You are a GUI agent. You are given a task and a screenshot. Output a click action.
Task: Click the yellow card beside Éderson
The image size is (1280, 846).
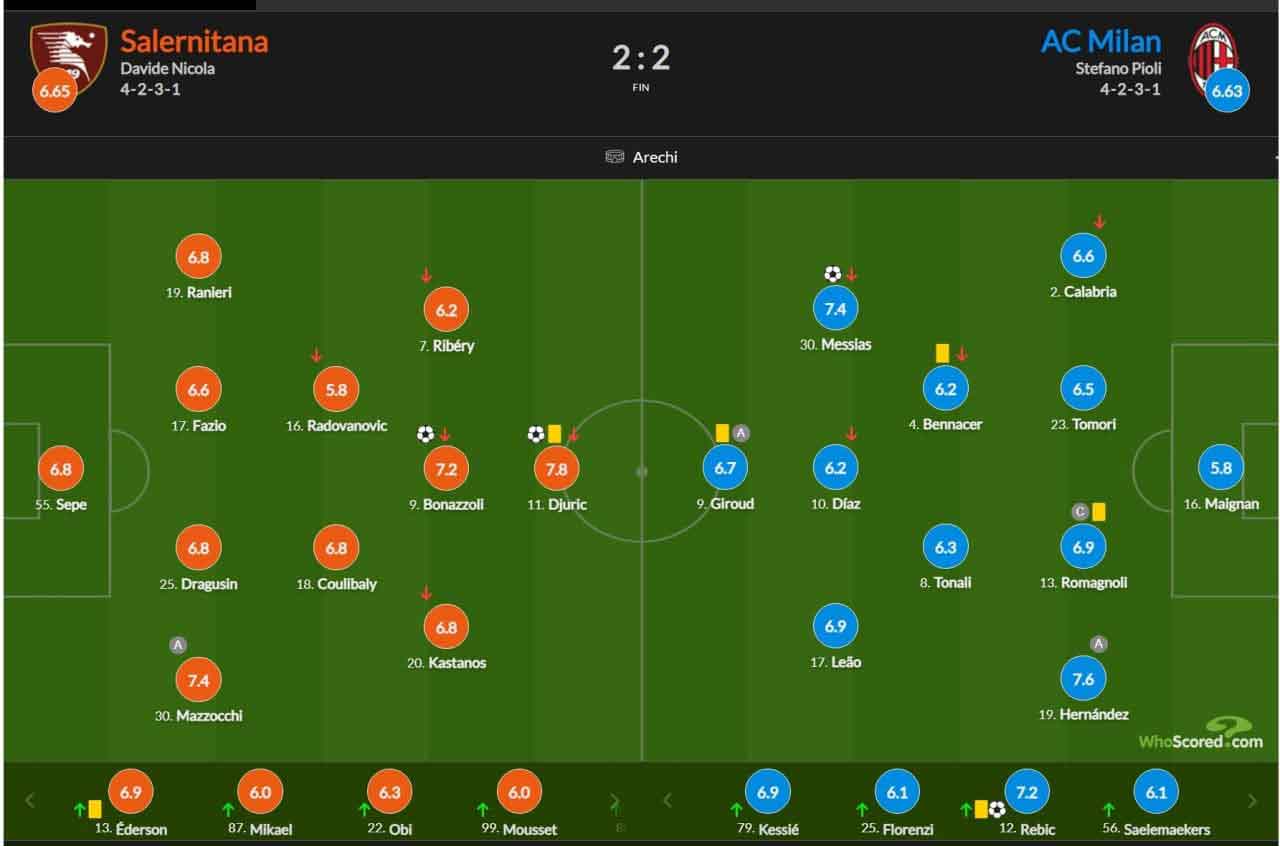pos(96,808)
